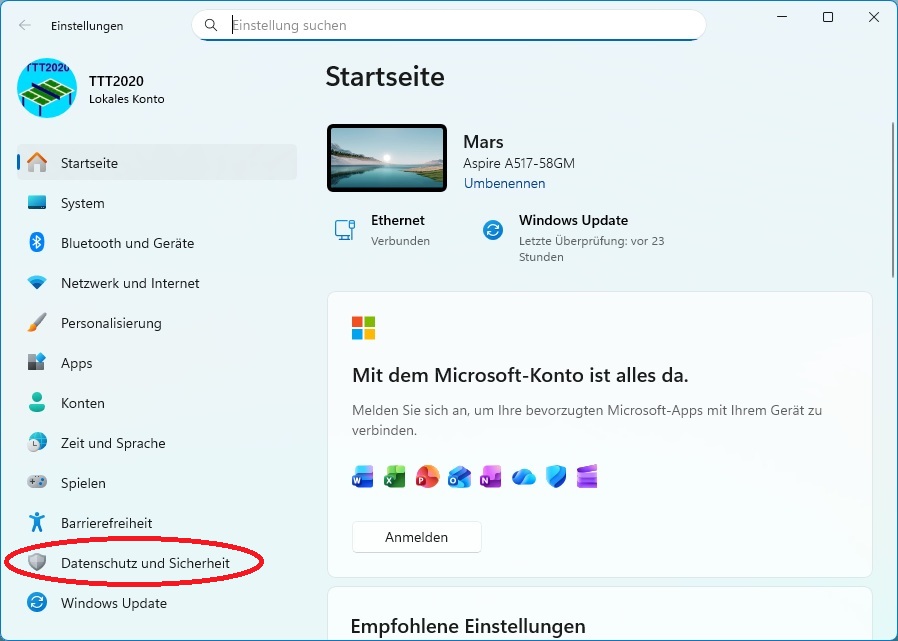The height and width of the screenshot is (641, 898).
Task: Click the Umbenennen link
Action: pos(504,183)
